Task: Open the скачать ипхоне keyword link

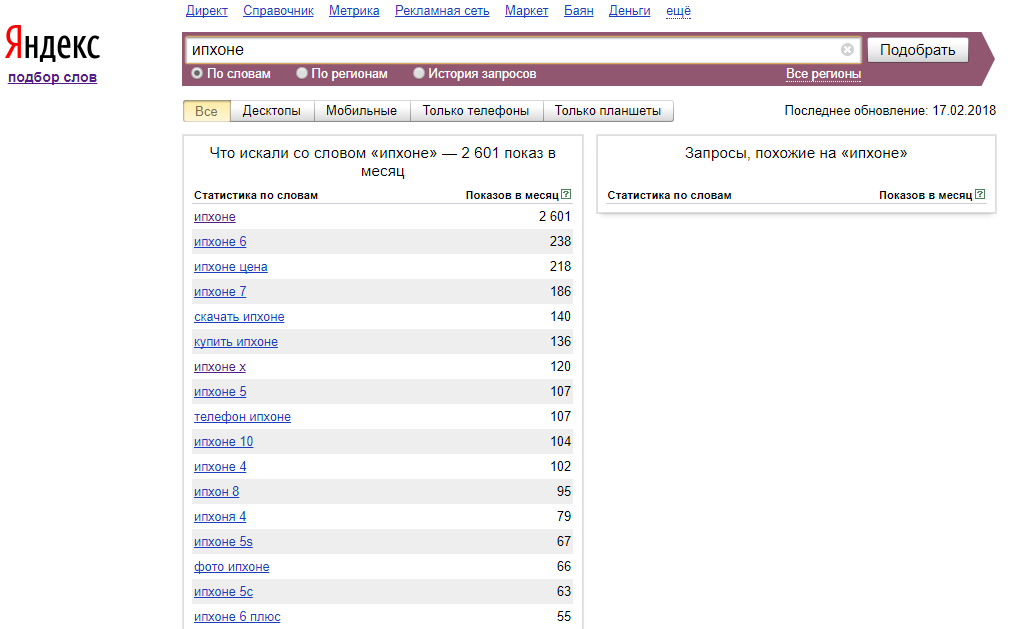Action: [x=239, y=316]
